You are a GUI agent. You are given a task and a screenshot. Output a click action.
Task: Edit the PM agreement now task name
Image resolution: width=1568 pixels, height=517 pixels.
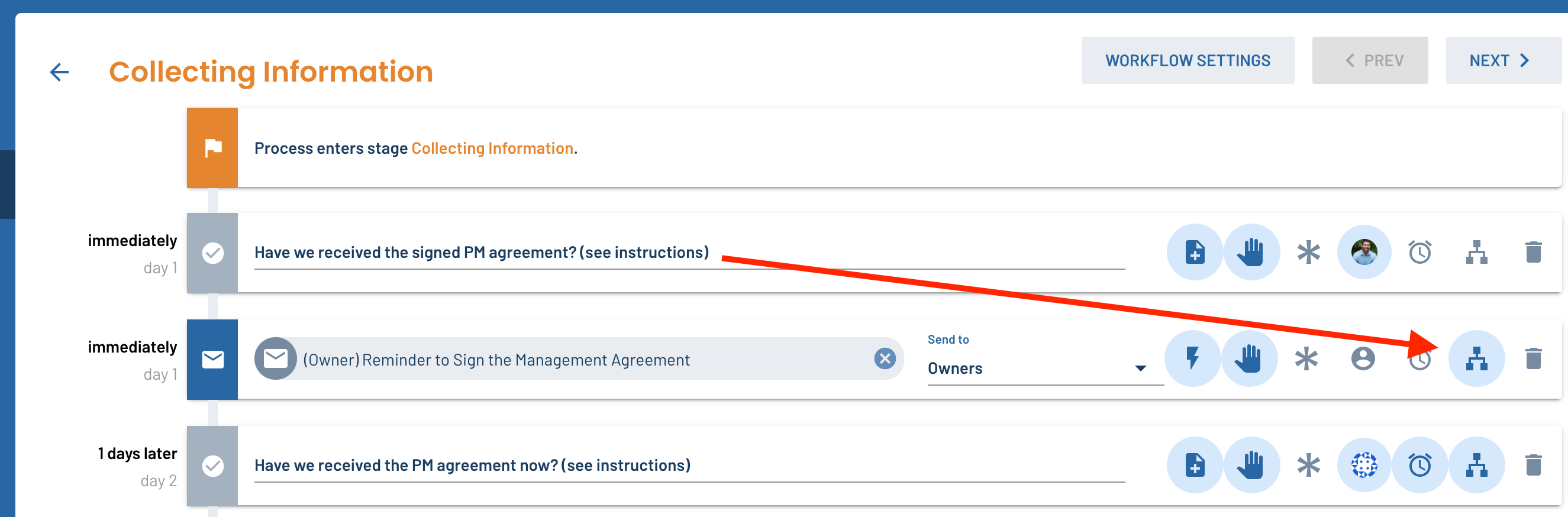pyautogui.click(x=689, y=466)
